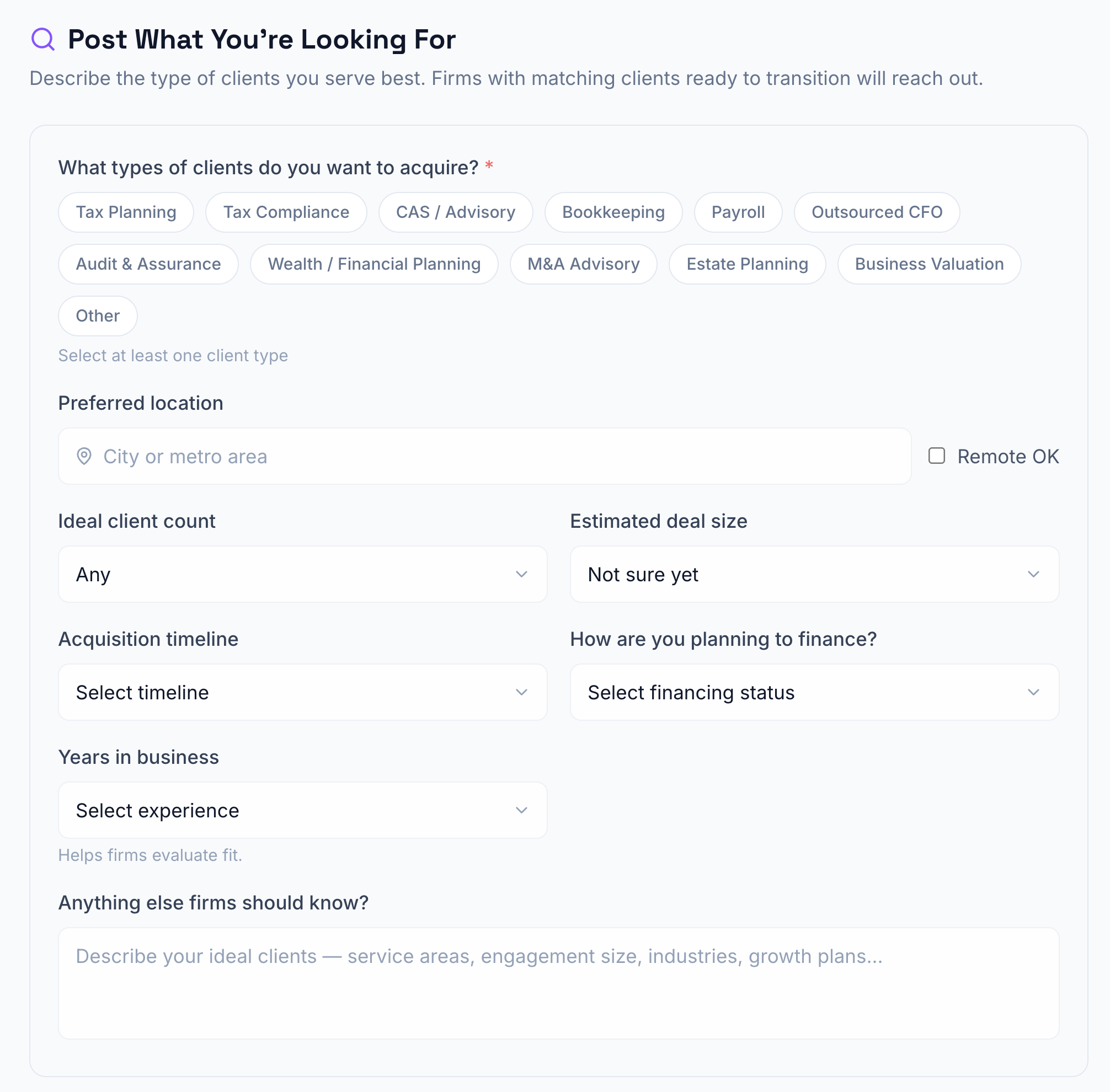1110x1092 pixels.
Task: Click the ideal clients description textarea
Action: click(x=558, y=983)
